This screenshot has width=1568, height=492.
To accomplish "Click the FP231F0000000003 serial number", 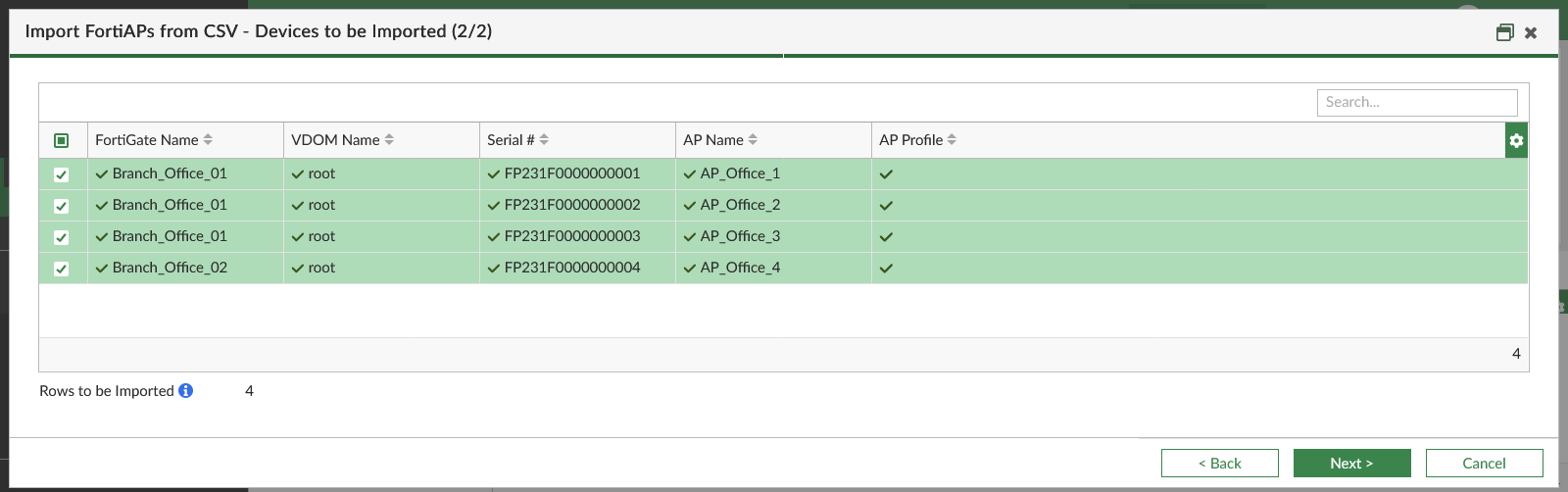I will point(572,236).
